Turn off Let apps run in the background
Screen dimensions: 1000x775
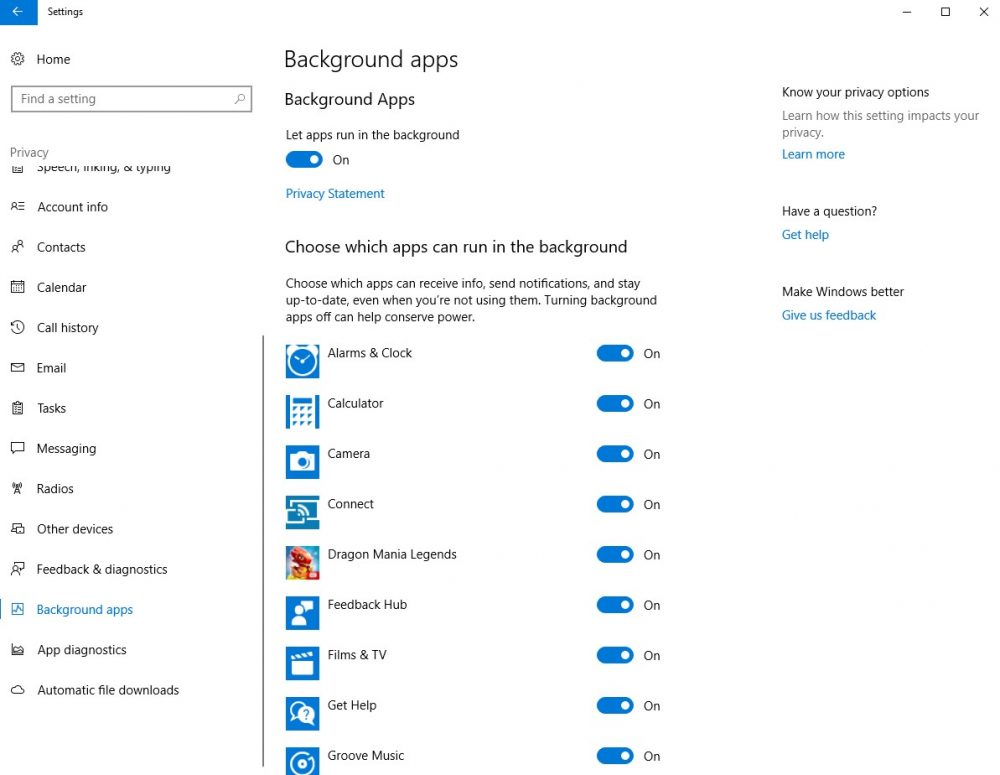click(x=304, y=159)
